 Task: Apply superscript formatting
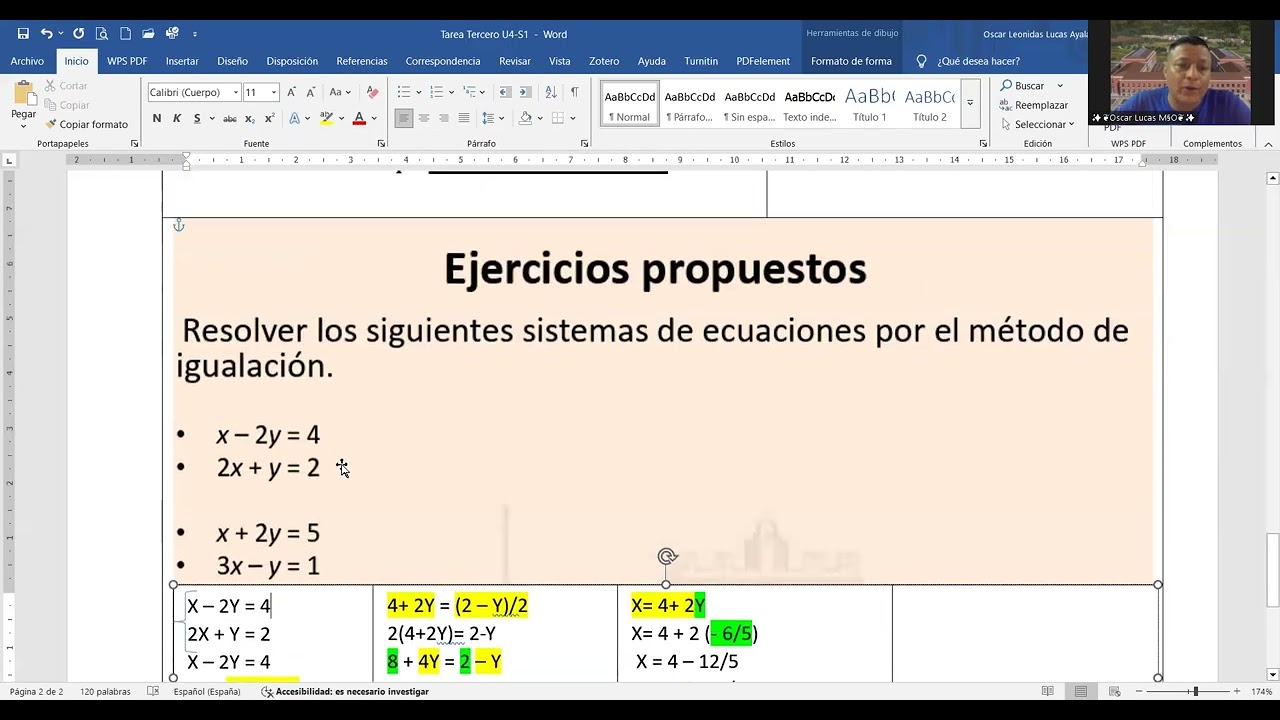click(270, 118)
